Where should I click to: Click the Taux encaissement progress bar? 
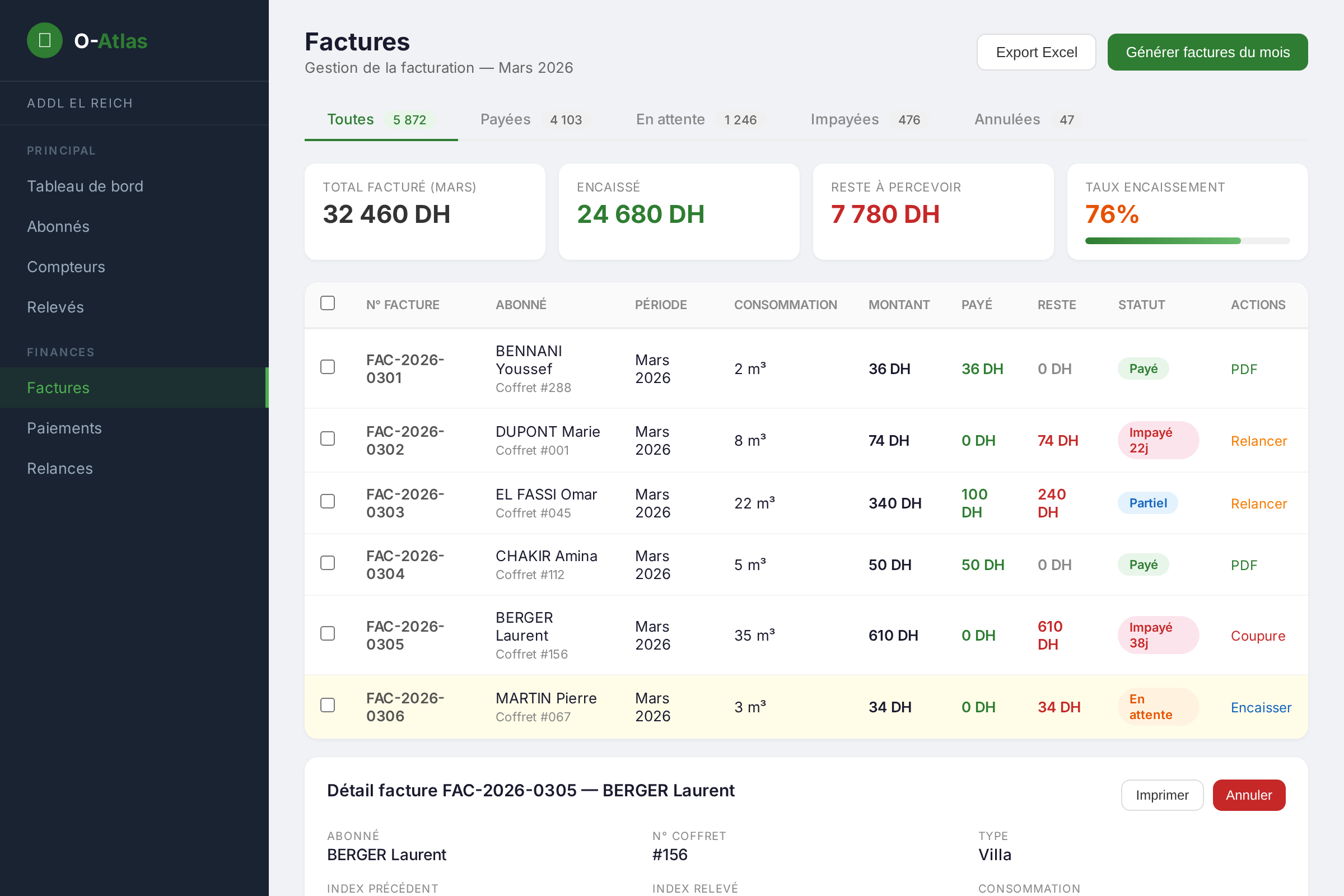click(x=1187, y=241)
